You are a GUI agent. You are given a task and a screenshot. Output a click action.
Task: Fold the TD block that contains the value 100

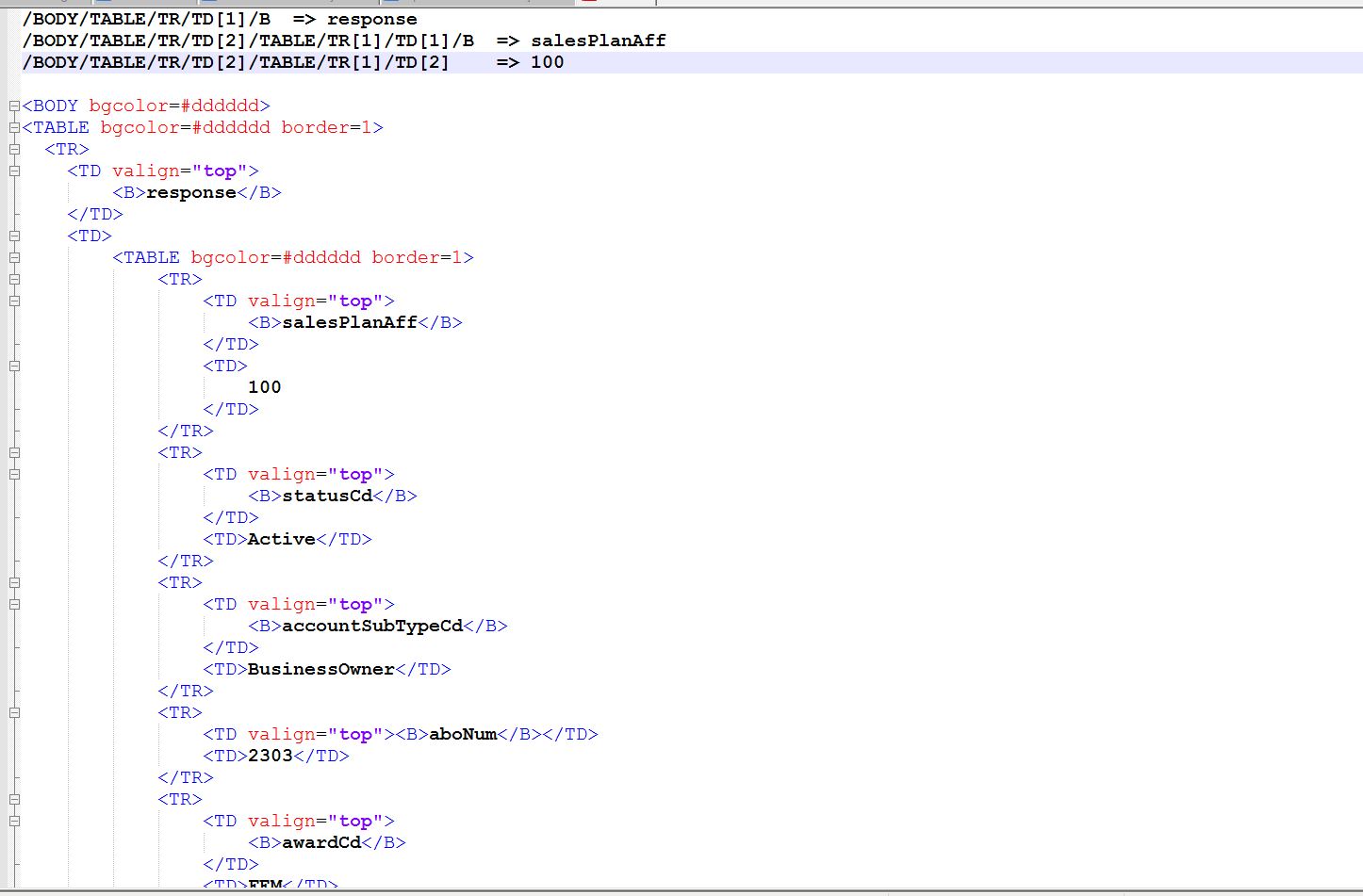point(14,366)
